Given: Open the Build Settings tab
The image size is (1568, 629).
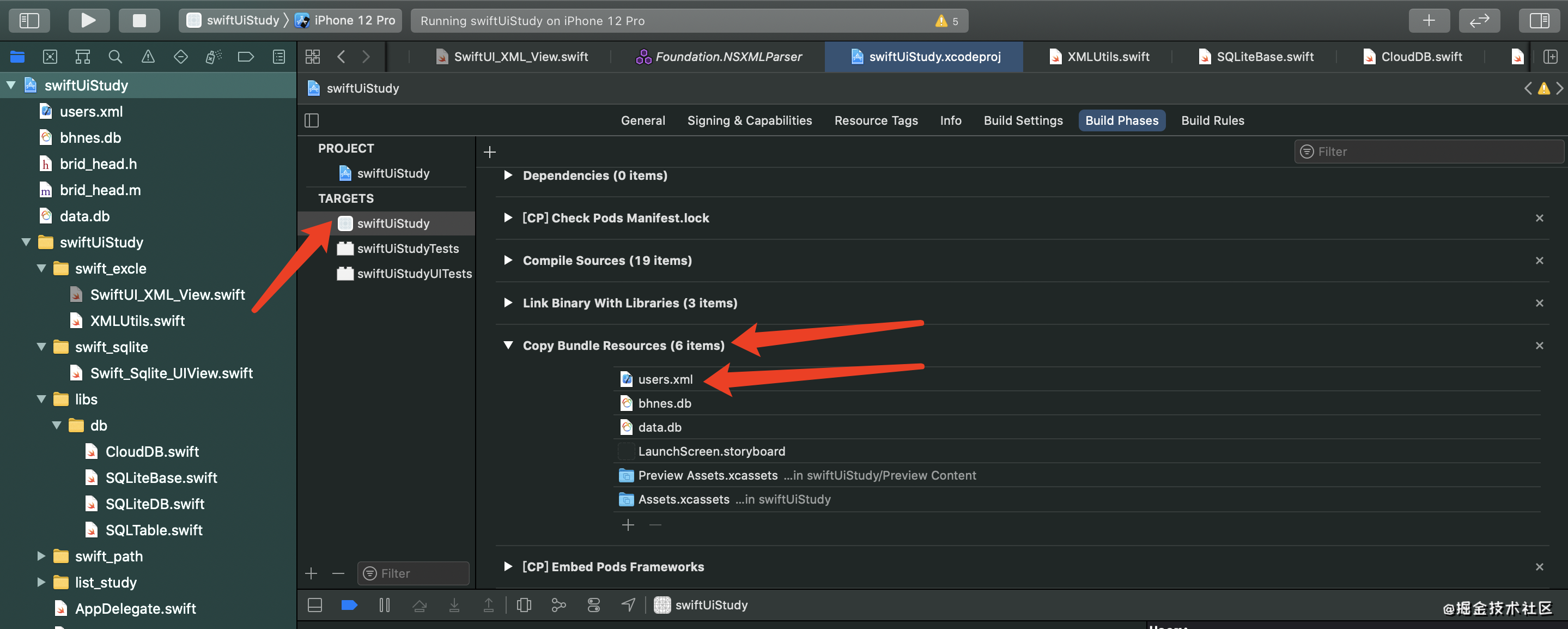Looking at the screenshot, I should click(1023, 120).
